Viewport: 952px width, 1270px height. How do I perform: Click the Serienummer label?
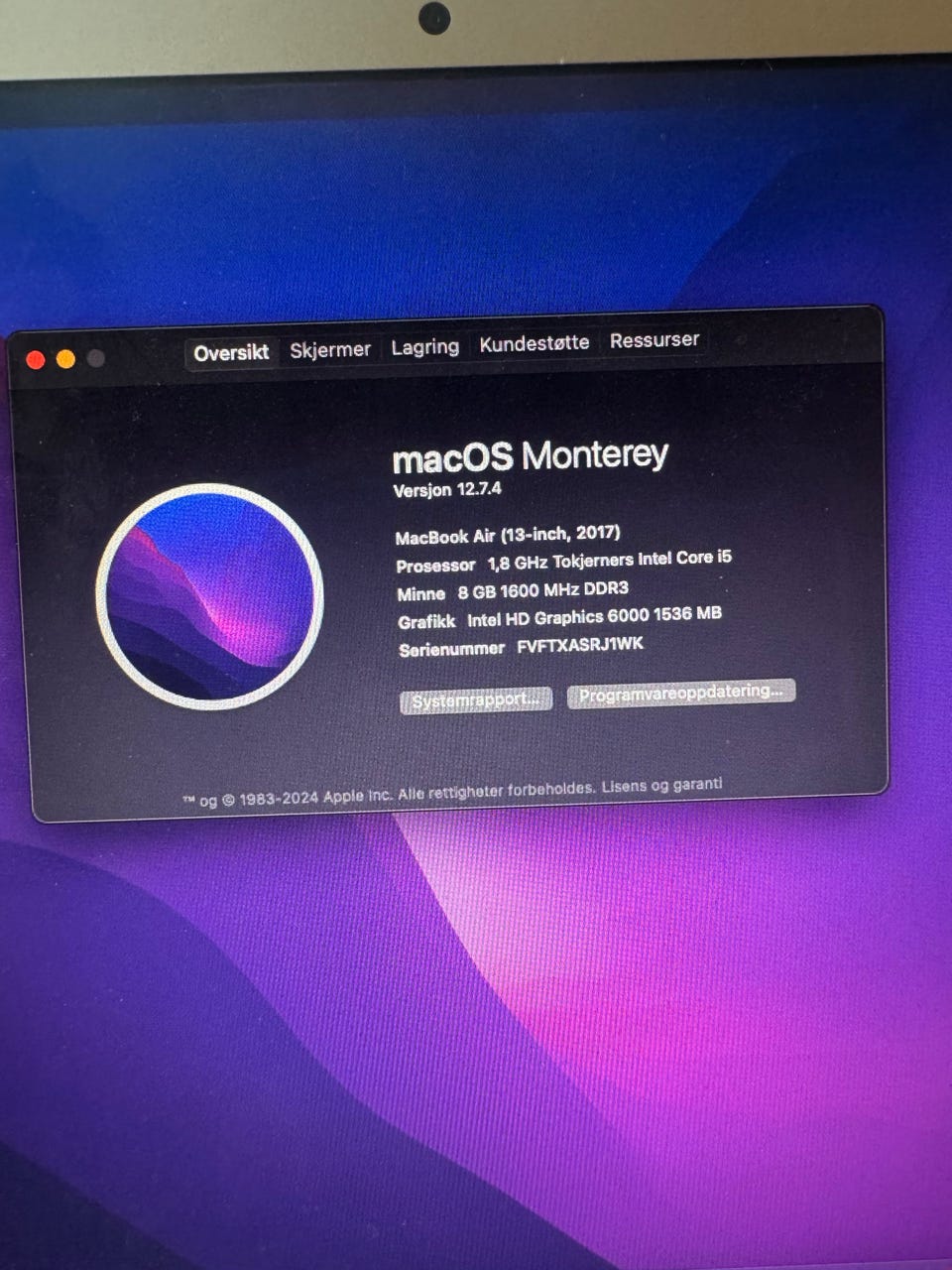[x=451, y=650]
